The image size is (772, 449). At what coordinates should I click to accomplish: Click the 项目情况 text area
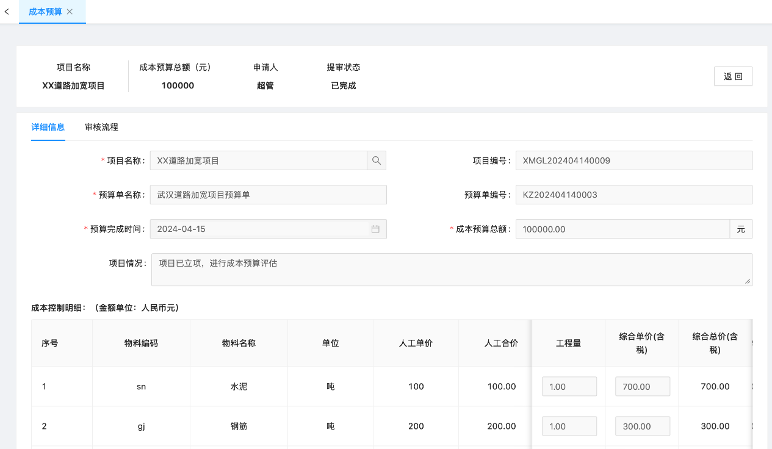coord(450,269)
